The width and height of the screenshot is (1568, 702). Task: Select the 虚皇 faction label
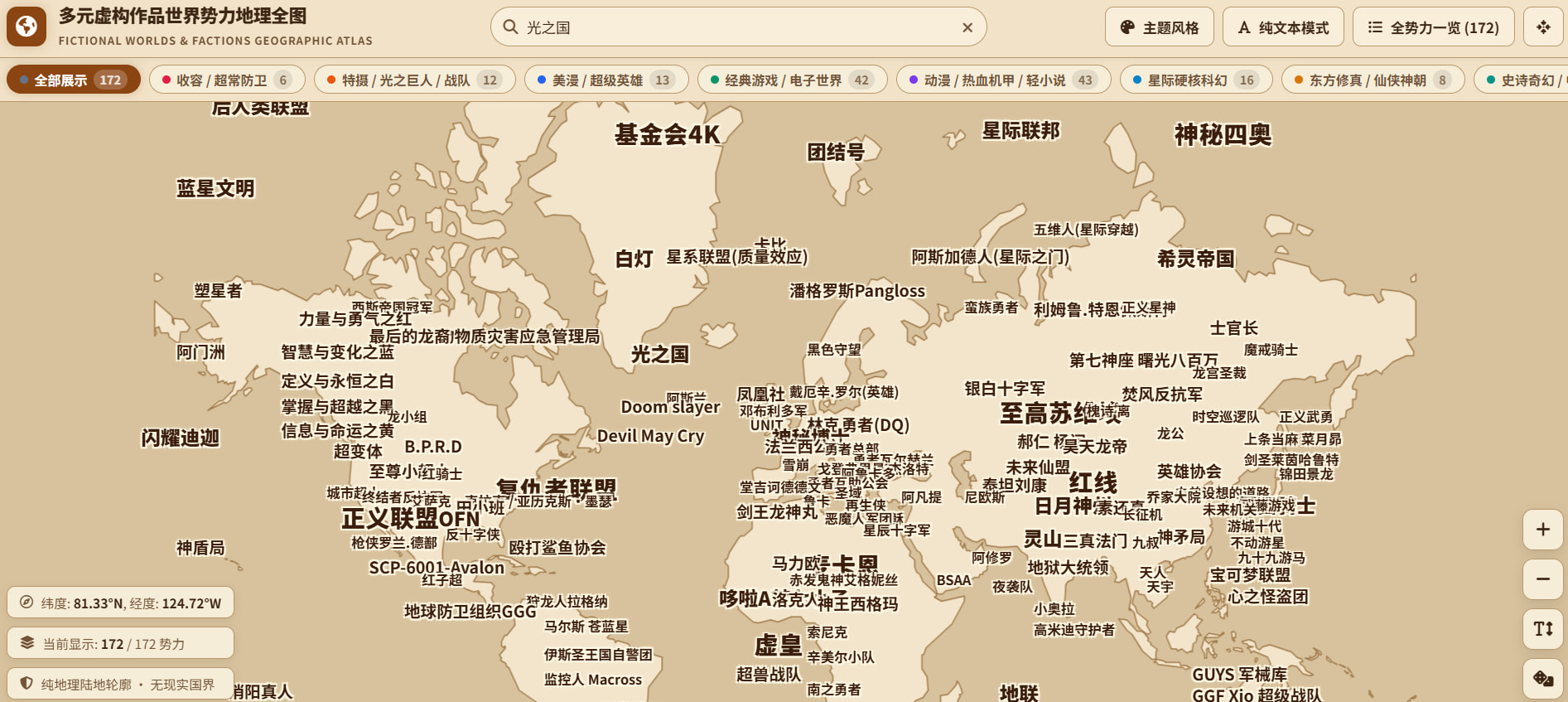pos(778,646)
